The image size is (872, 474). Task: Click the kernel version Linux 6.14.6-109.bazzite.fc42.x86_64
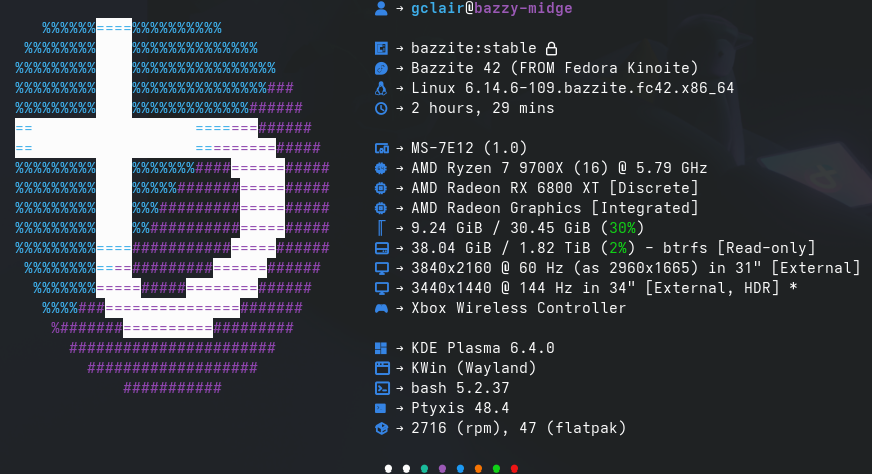click(x=573, y=88)
